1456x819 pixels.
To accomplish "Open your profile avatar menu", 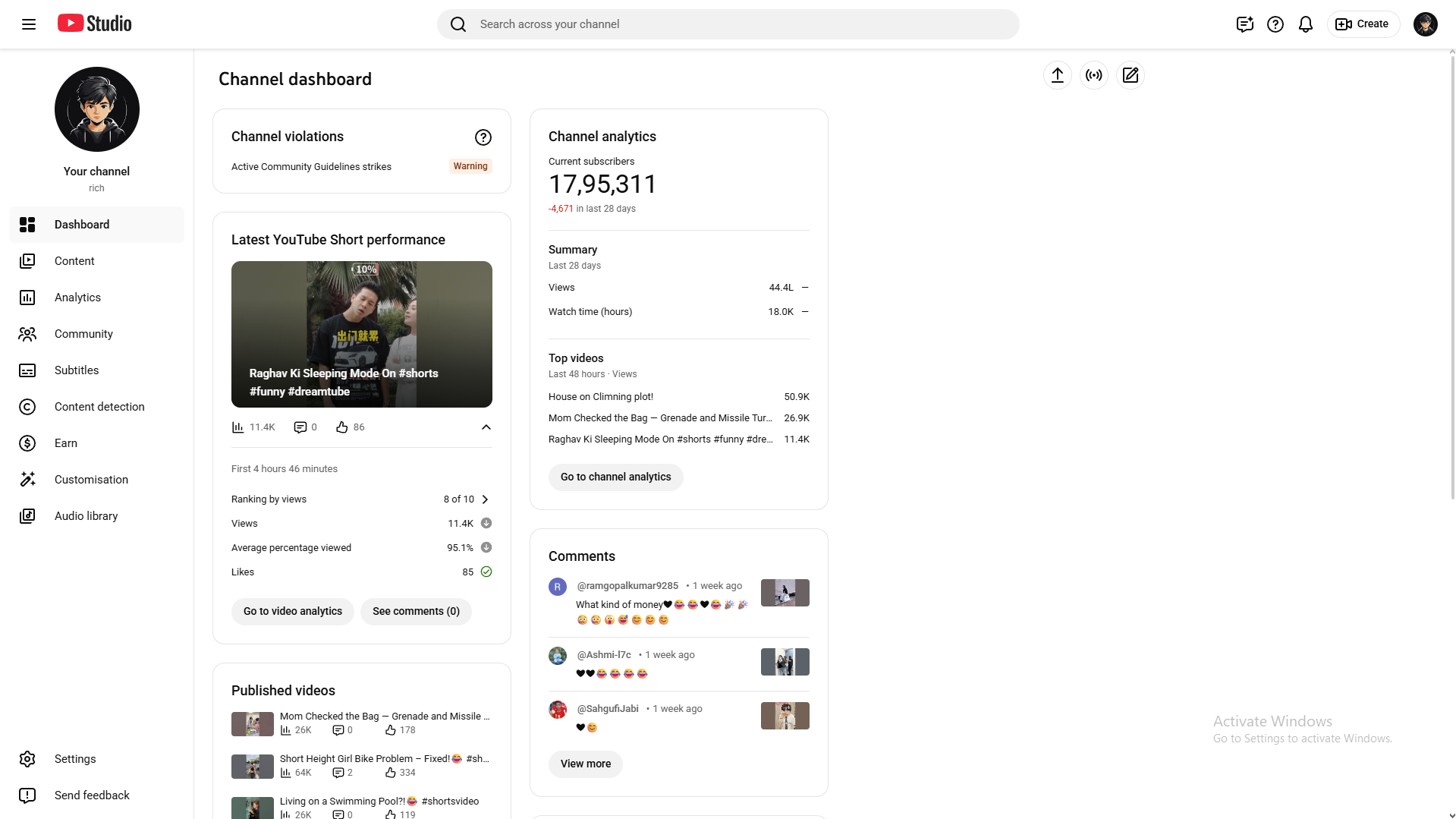I will 1425,24.
